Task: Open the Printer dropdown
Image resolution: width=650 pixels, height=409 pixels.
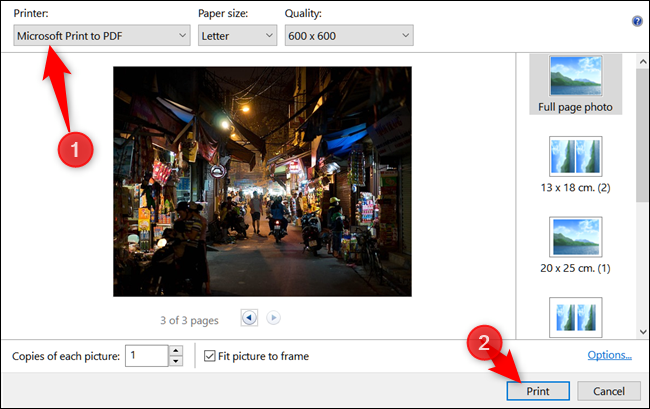Action: pos(101,36)
